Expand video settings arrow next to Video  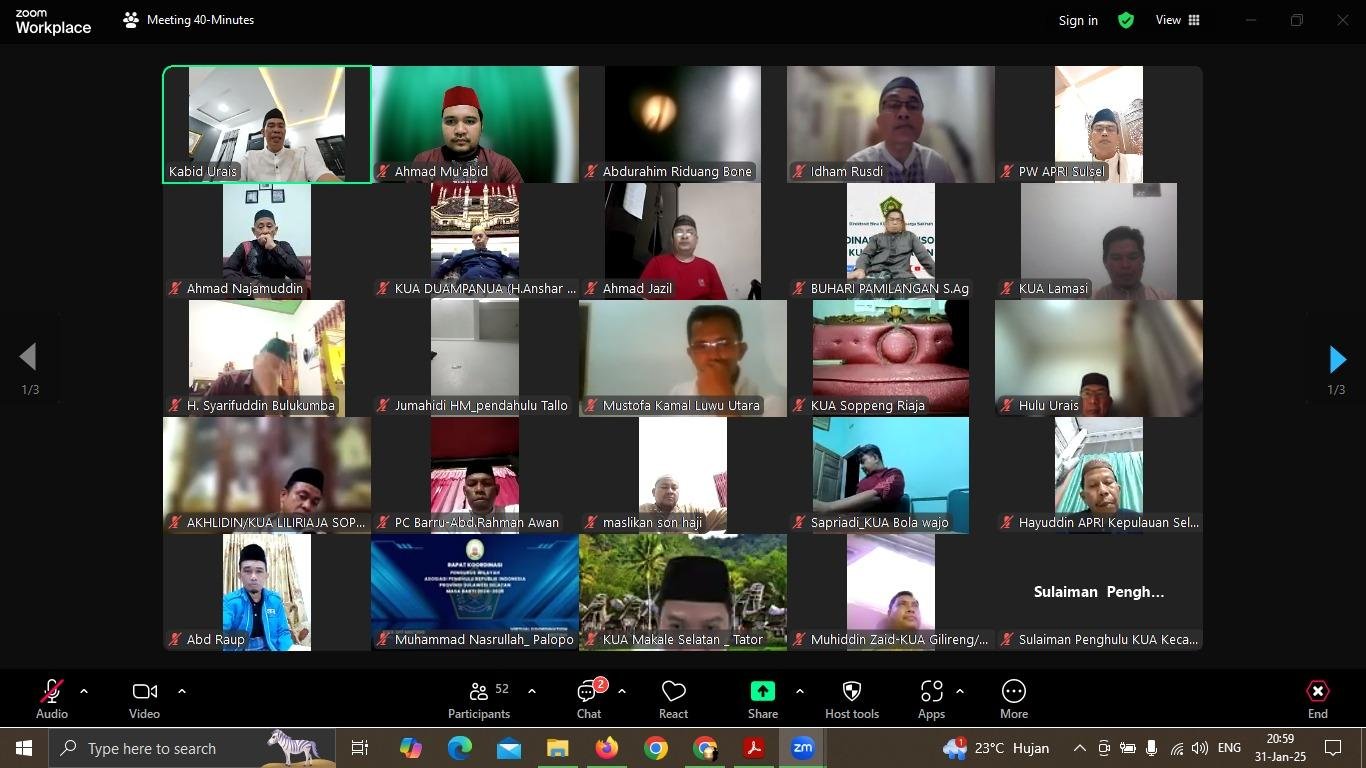click(182, 691)
